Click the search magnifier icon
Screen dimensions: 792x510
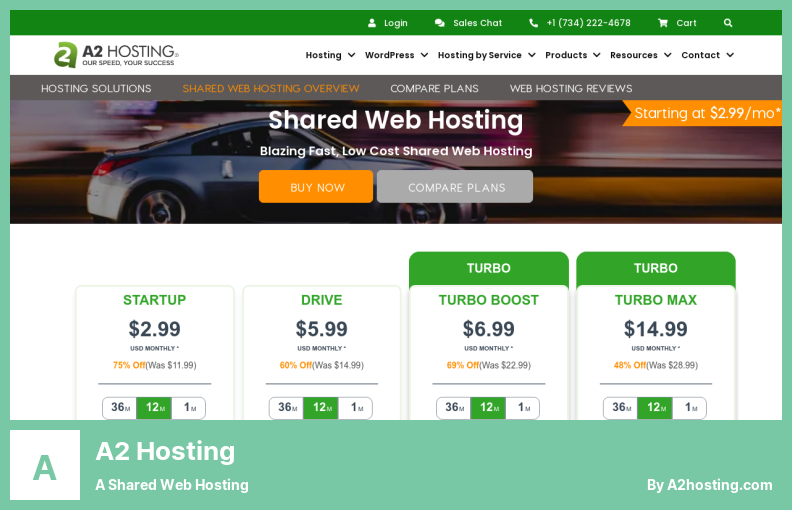point(728,23)
